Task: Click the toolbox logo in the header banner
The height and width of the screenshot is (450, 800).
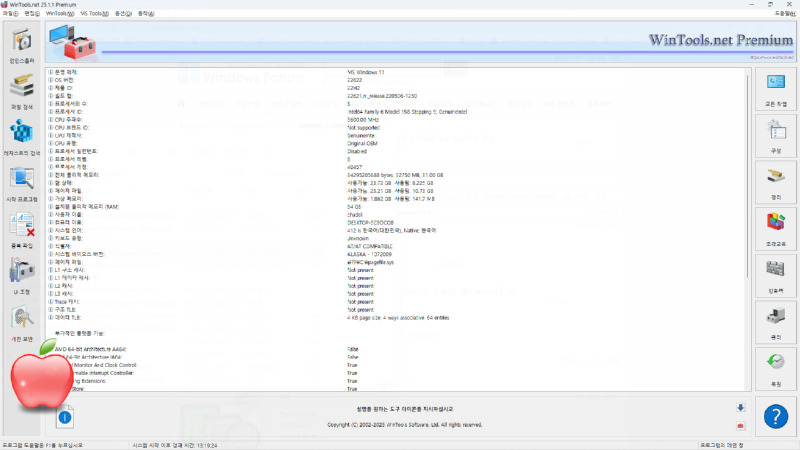Action: point(72,42)
